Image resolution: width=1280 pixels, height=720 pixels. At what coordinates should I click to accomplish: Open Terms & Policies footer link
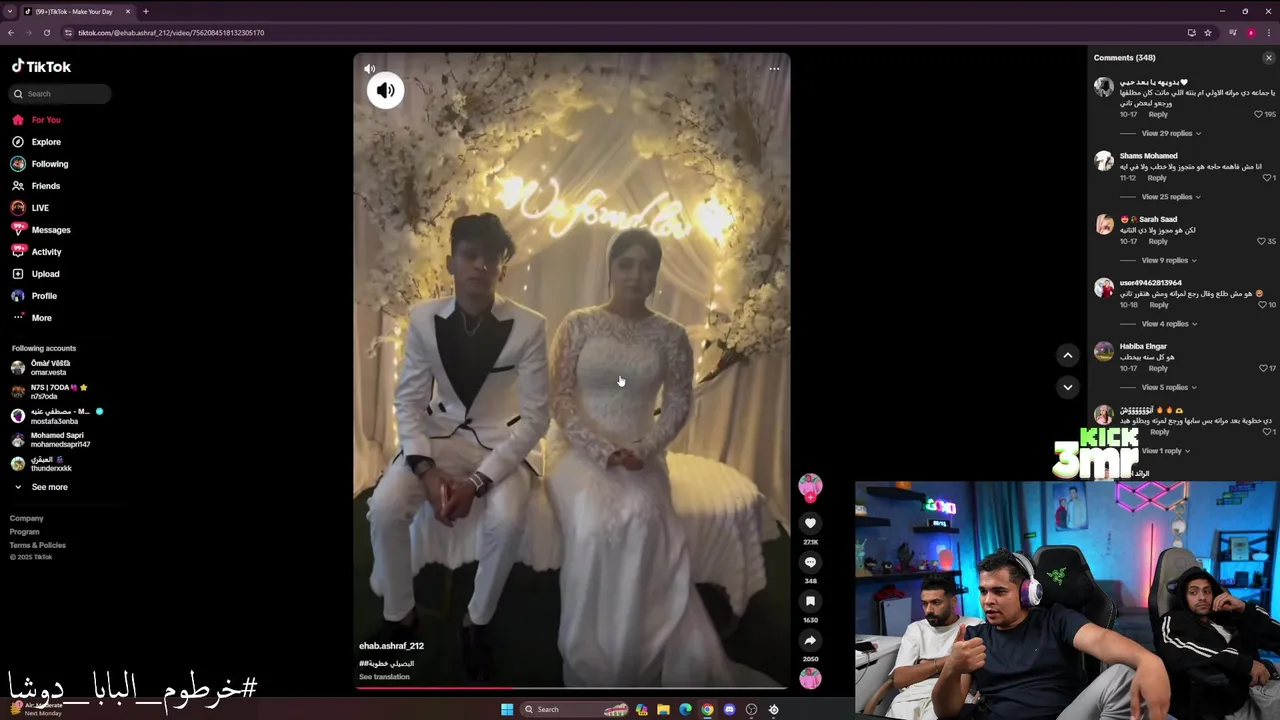38,545
